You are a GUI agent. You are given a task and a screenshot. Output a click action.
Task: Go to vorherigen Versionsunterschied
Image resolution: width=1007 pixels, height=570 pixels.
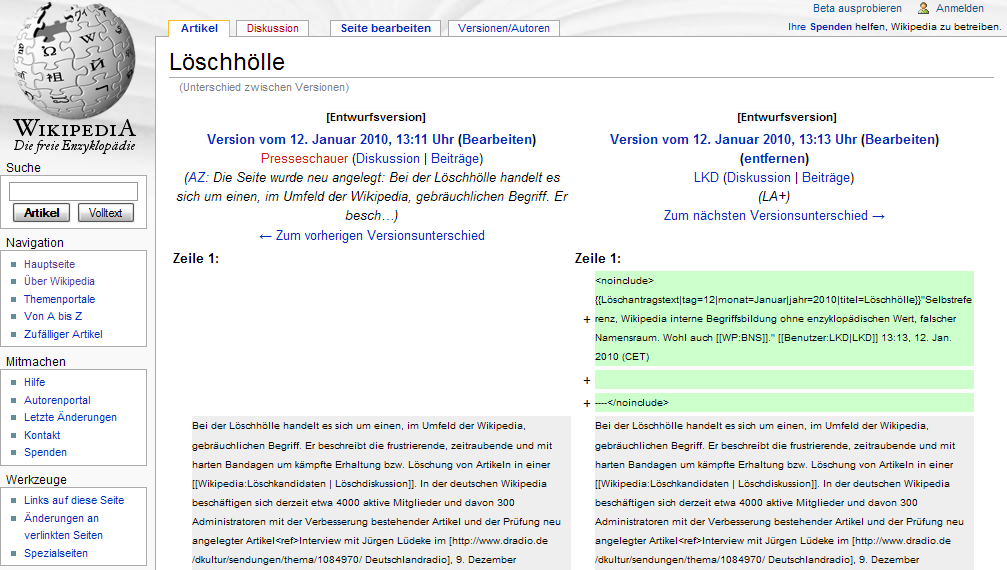coord(372,236)
